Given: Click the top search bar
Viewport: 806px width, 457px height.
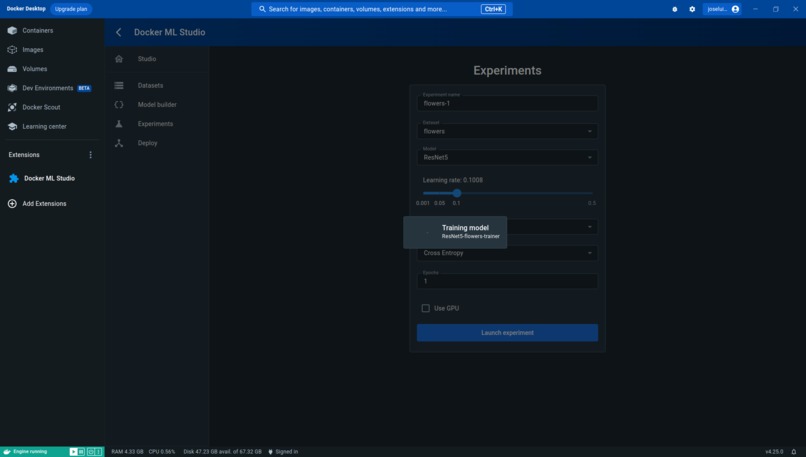Looking at the screenshot, I should click(381, 9).
